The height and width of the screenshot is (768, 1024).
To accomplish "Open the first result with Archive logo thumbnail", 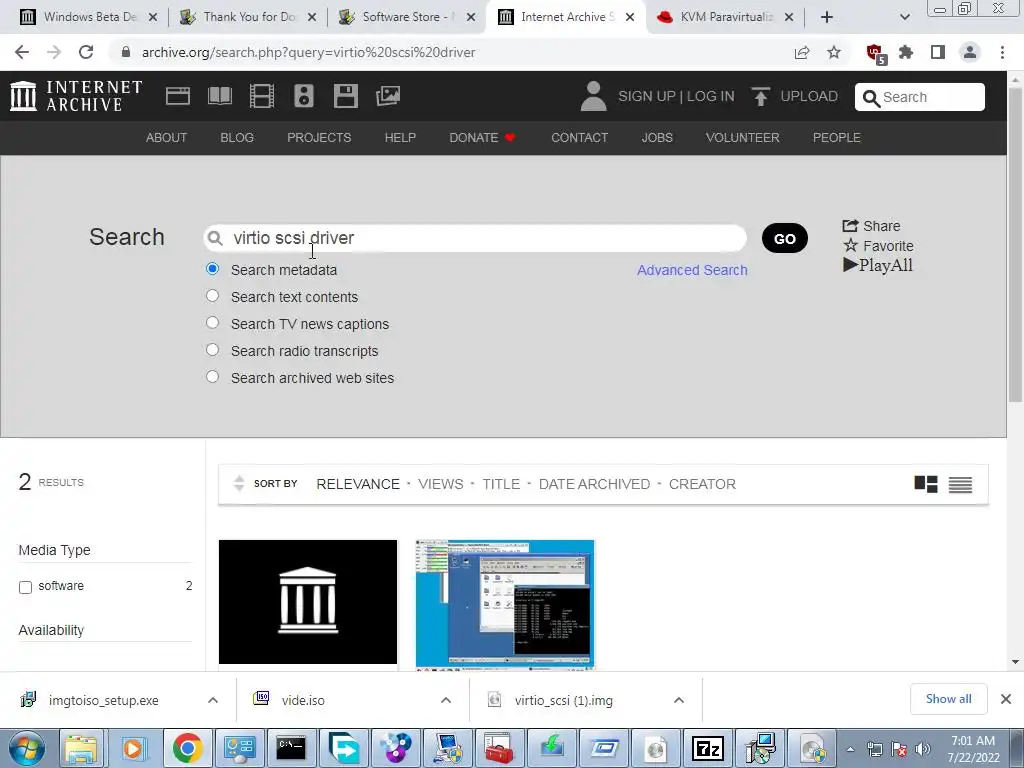I will pos(308,601).
